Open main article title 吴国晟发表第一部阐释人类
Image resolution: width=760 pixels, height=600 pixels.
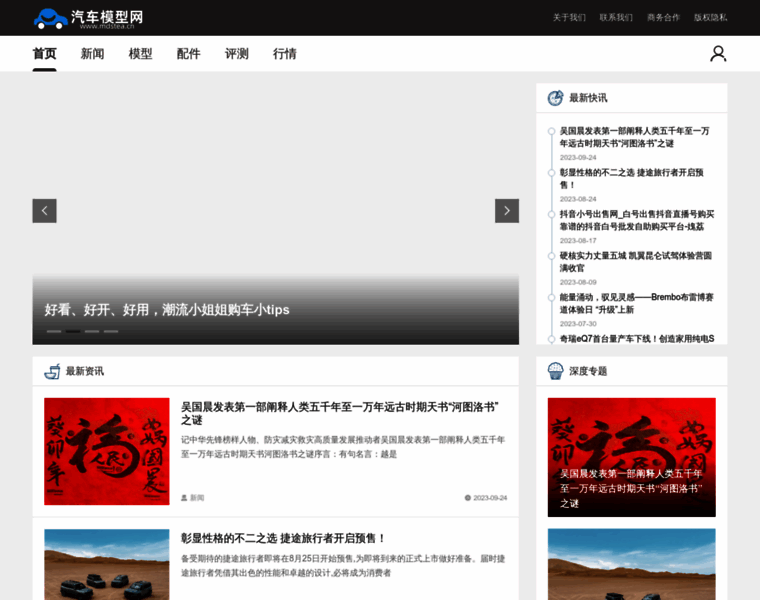pyautogui.click(x=340, y=413)
